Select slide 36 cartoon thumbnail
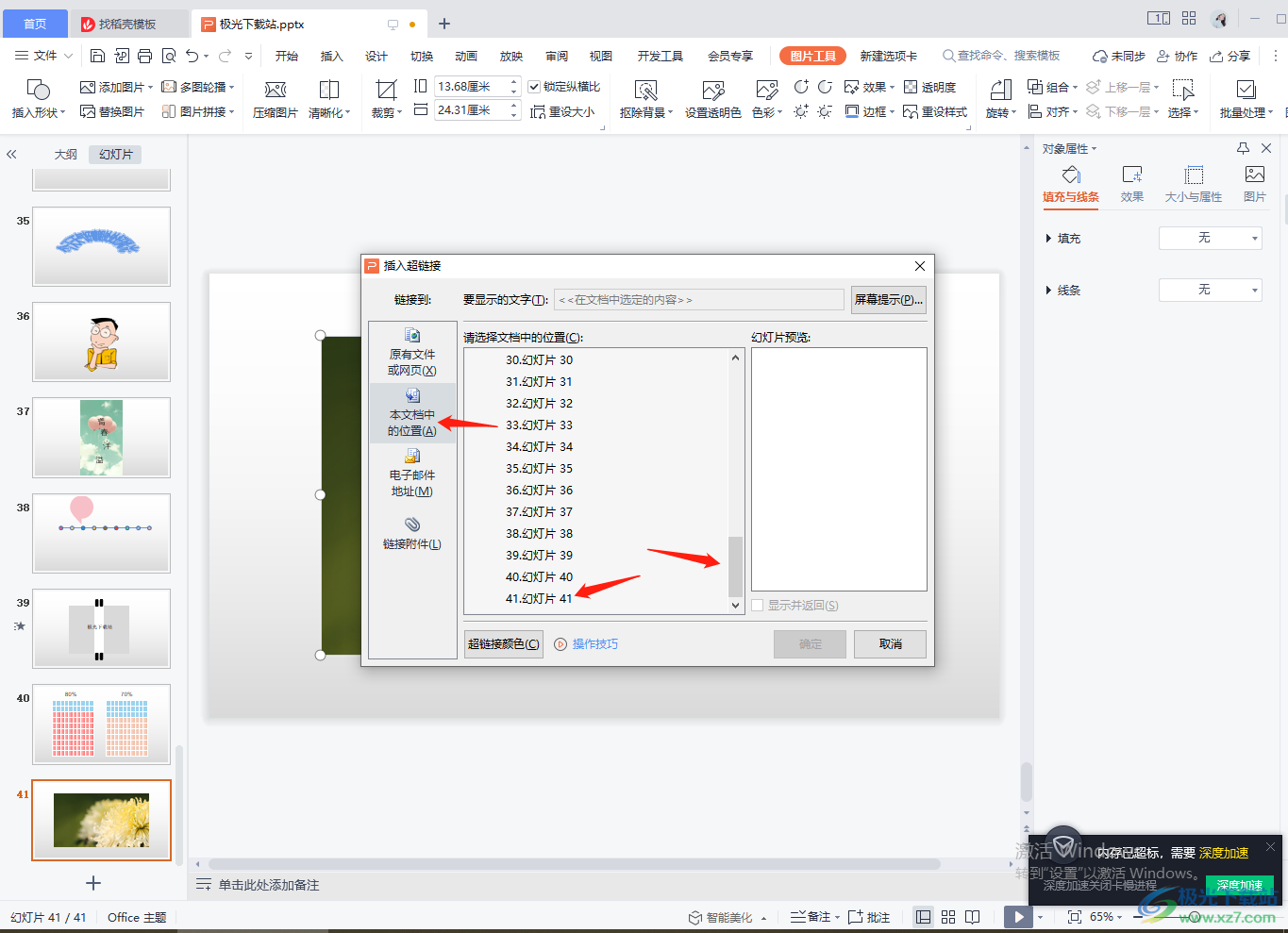 pos(102,342)
